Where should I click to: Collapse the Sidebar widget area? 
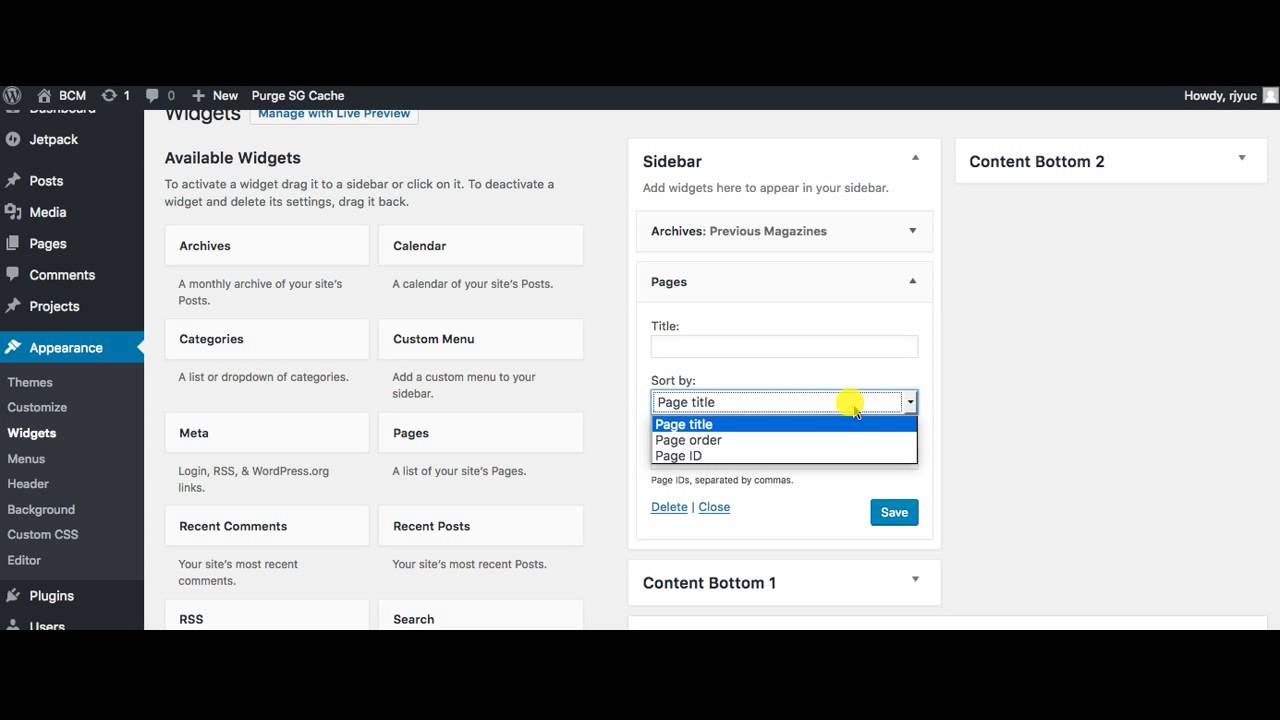tap(915, 158)
